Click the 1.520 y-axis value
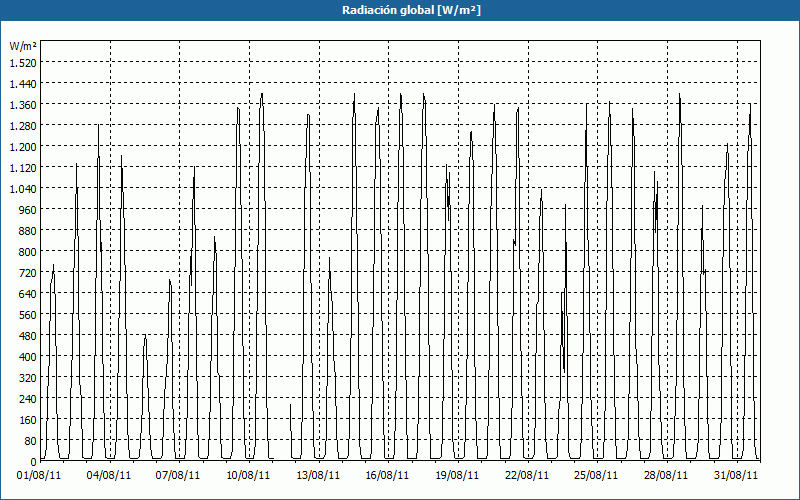The image size is (800, 500). [x=23, y=62]
